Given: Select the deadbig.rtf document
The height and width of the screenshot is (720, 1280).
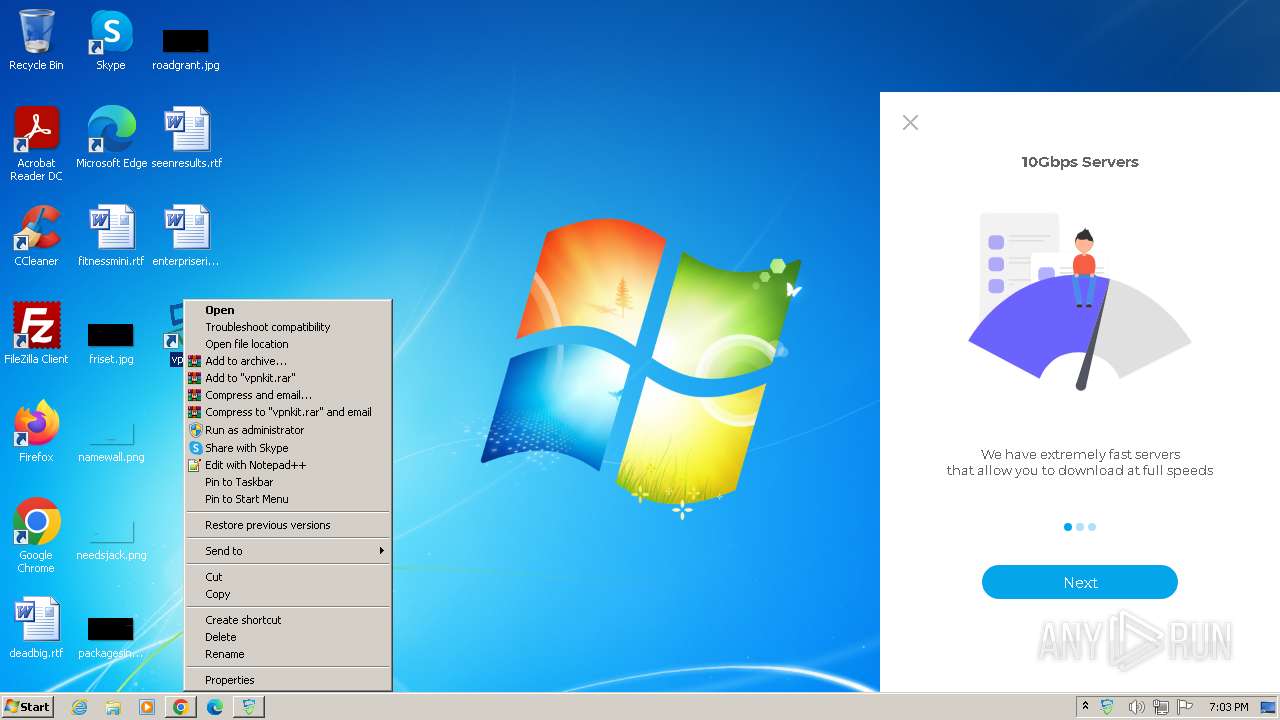Looking at the screenshot, I should [x=36, y=628].
